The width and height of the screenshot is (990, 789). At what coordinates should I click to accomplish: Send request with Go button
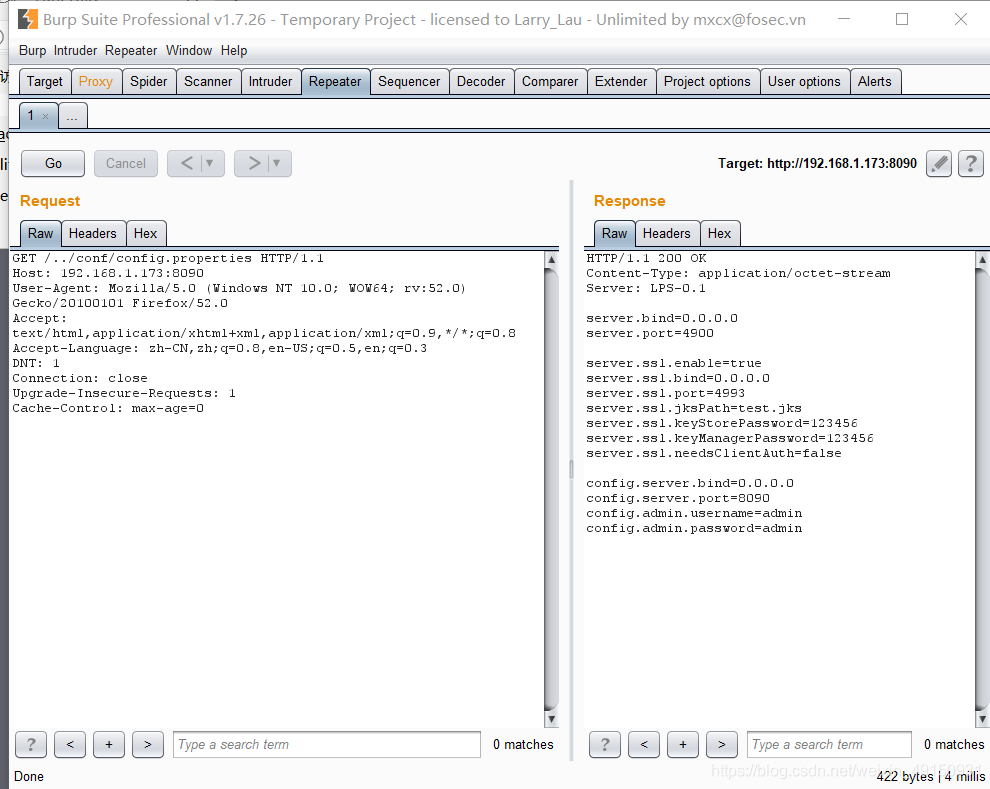(53, 163)
